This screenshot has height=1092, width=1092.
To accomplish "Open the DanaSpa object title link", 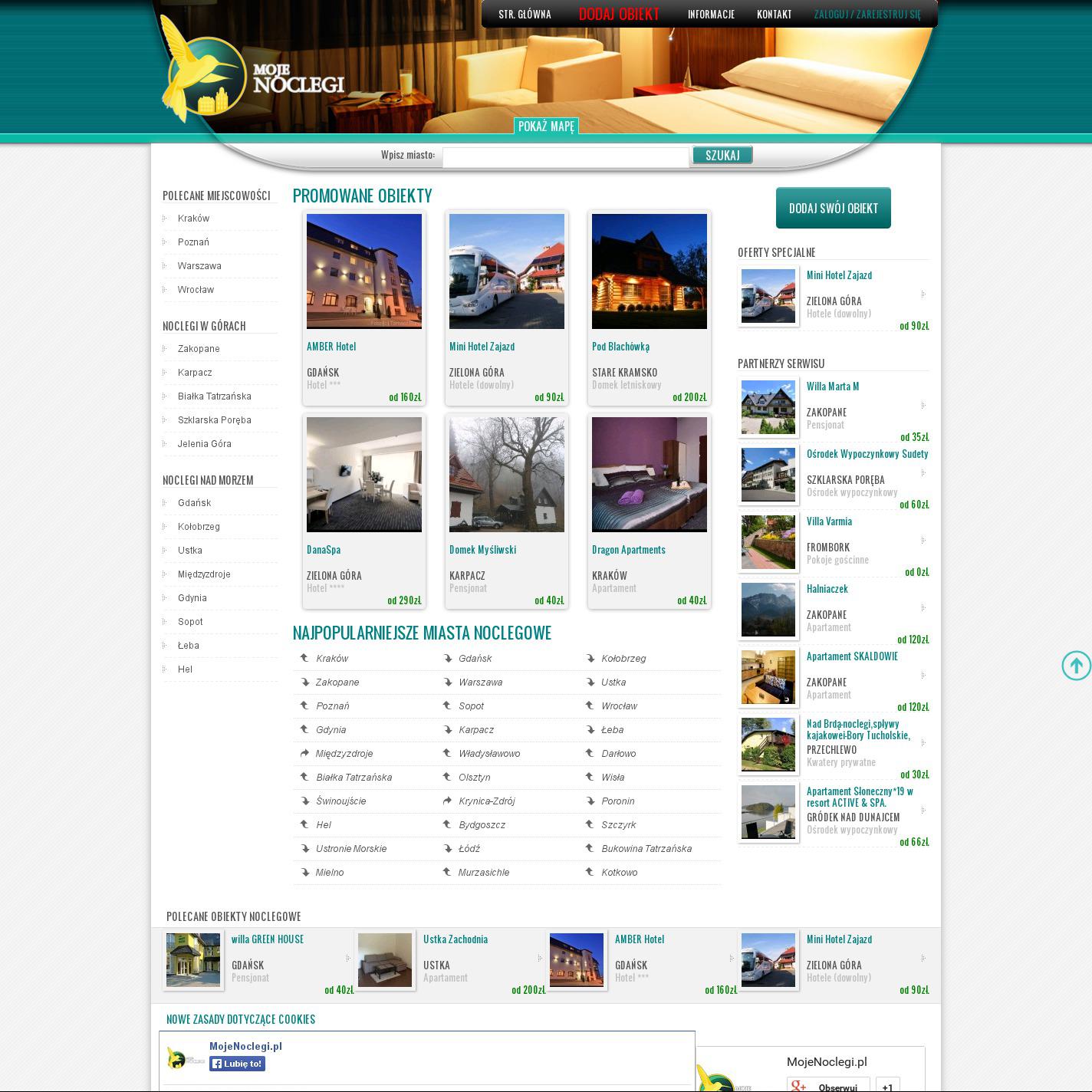I will (324, 550).
